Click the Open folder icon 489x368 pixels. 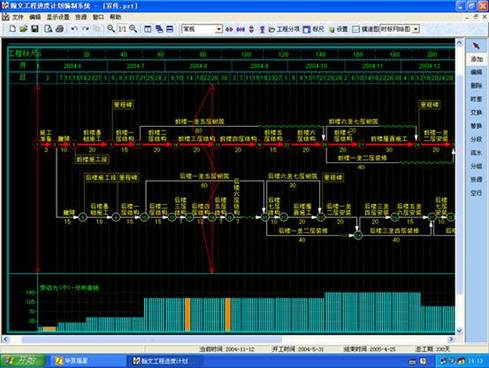click(23, 29)
